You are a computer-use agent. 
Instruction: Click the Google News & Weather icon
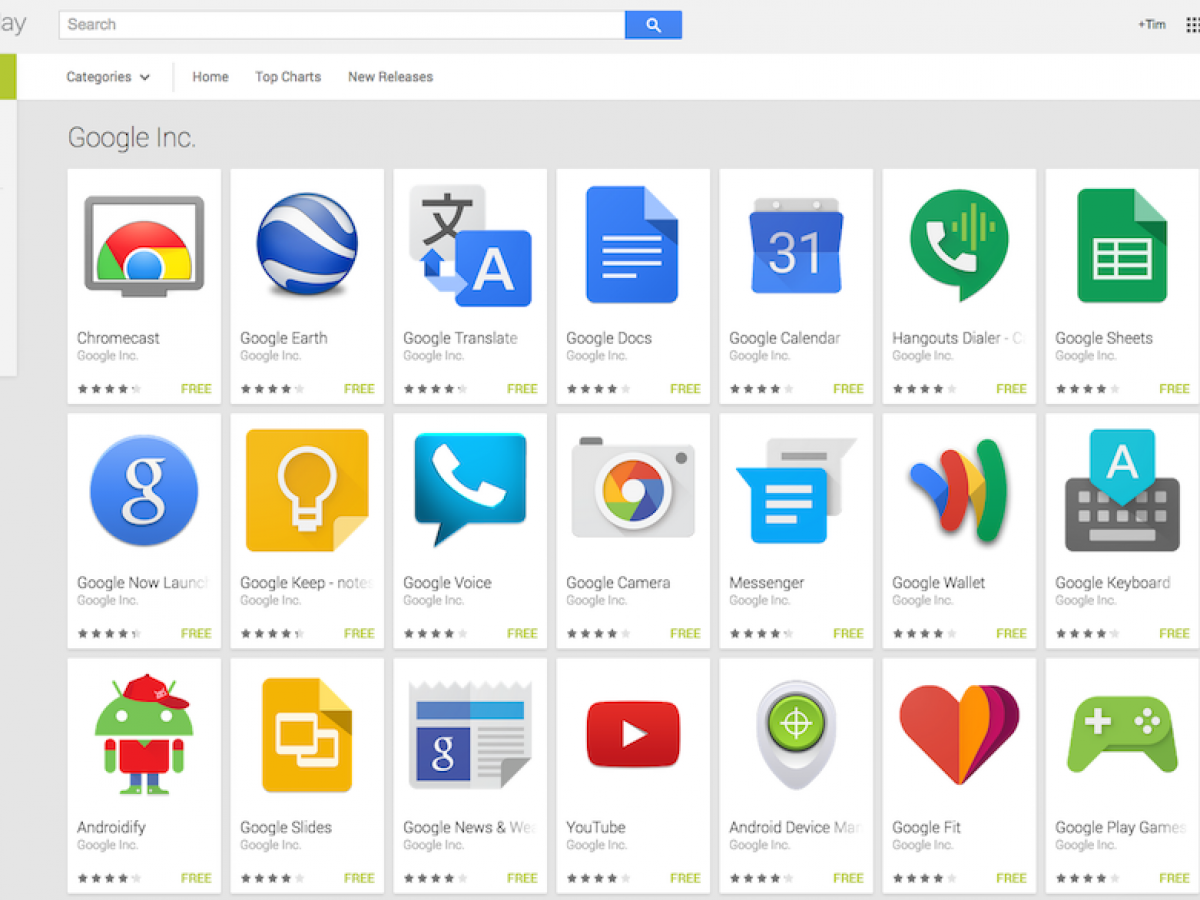pos(470,735)
